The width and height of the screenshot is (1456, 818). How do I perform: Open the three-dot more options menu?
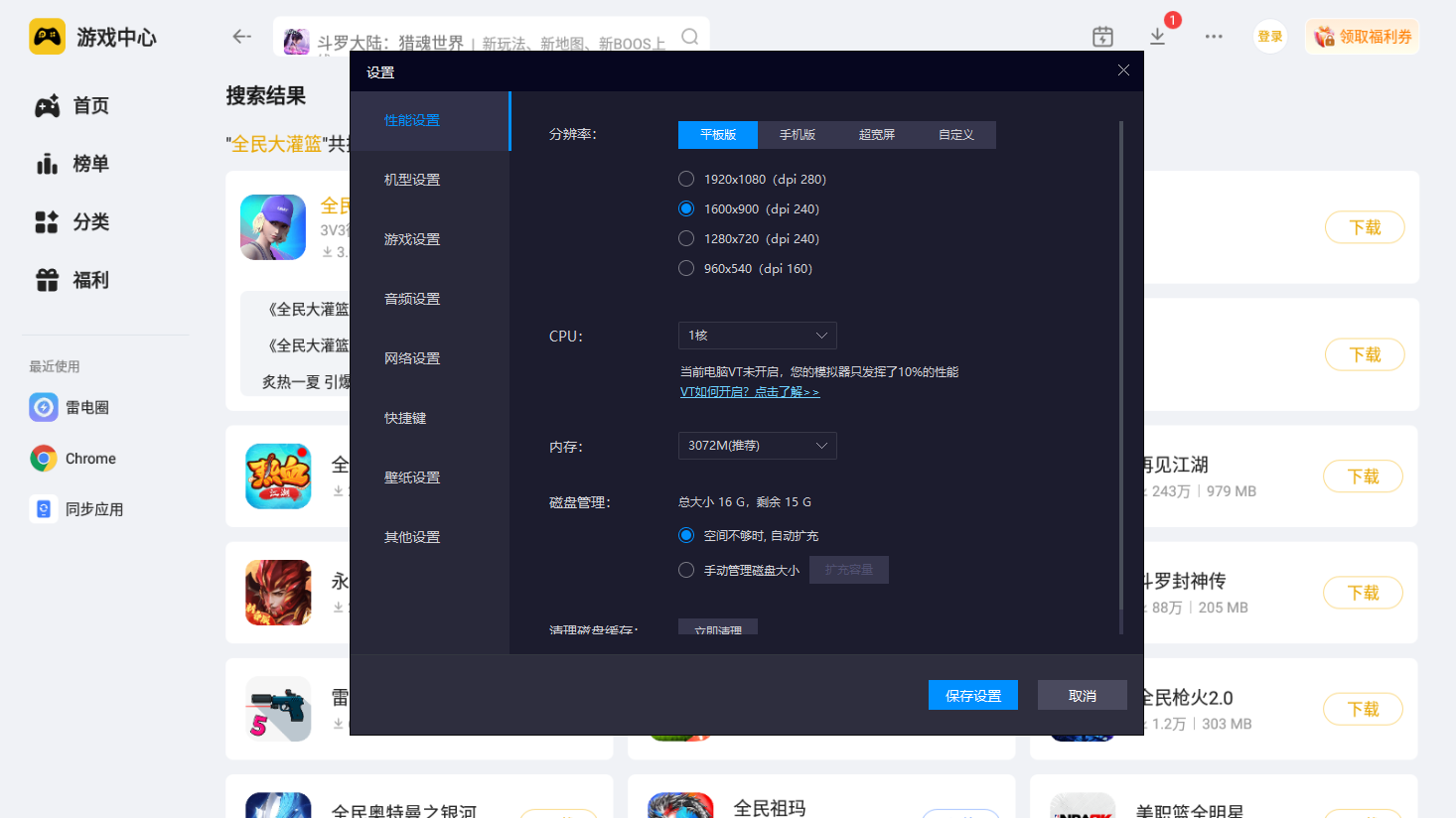1214,36
